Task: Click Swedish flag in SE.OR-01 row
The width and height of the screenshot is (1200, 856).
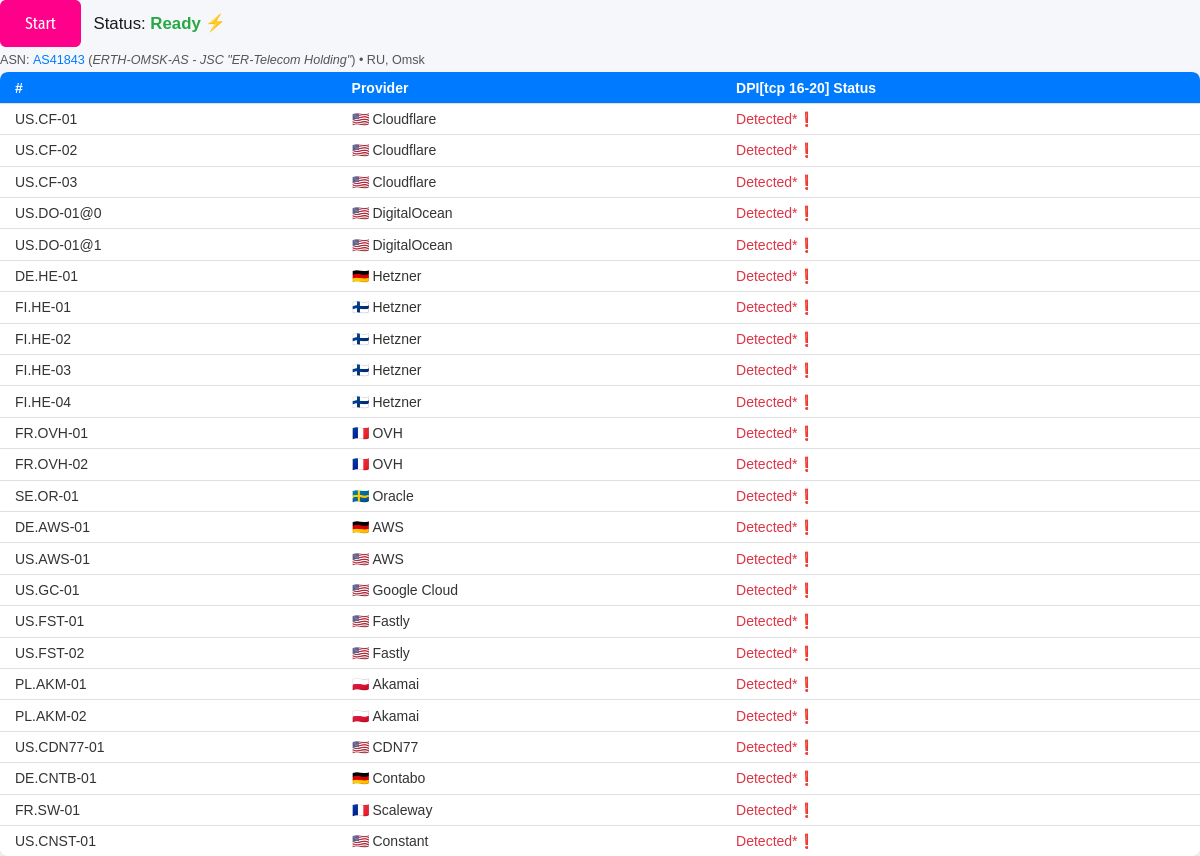Action: click(360, 496)
